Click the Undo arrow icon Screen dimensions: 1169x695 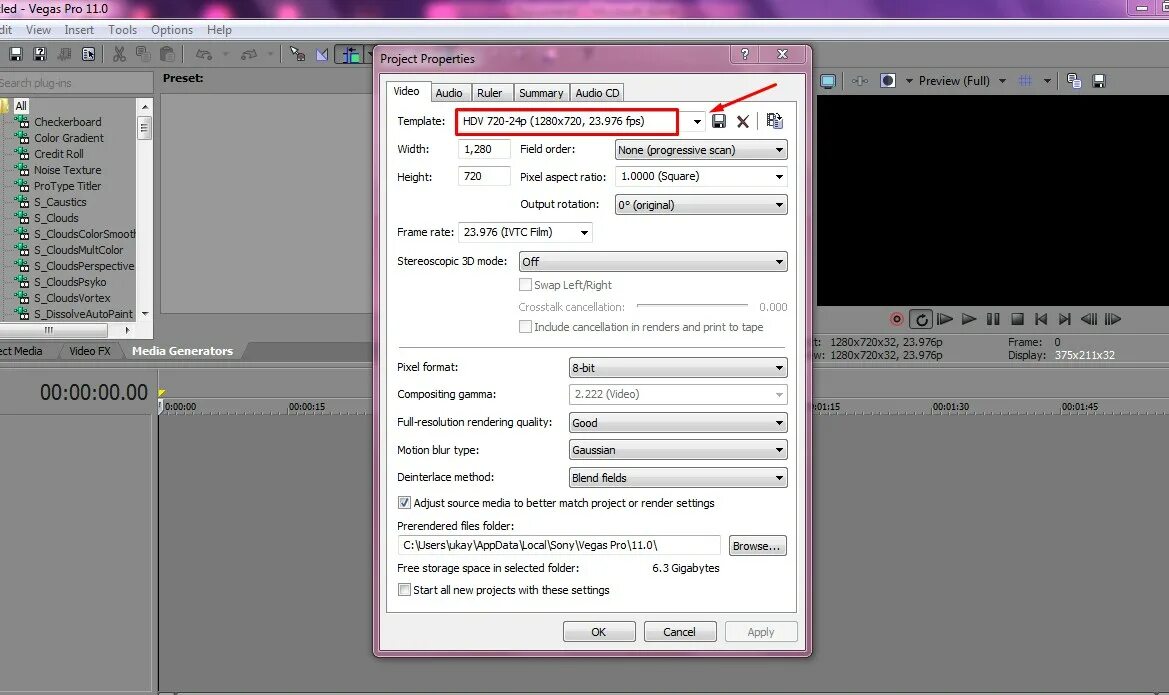204,54
